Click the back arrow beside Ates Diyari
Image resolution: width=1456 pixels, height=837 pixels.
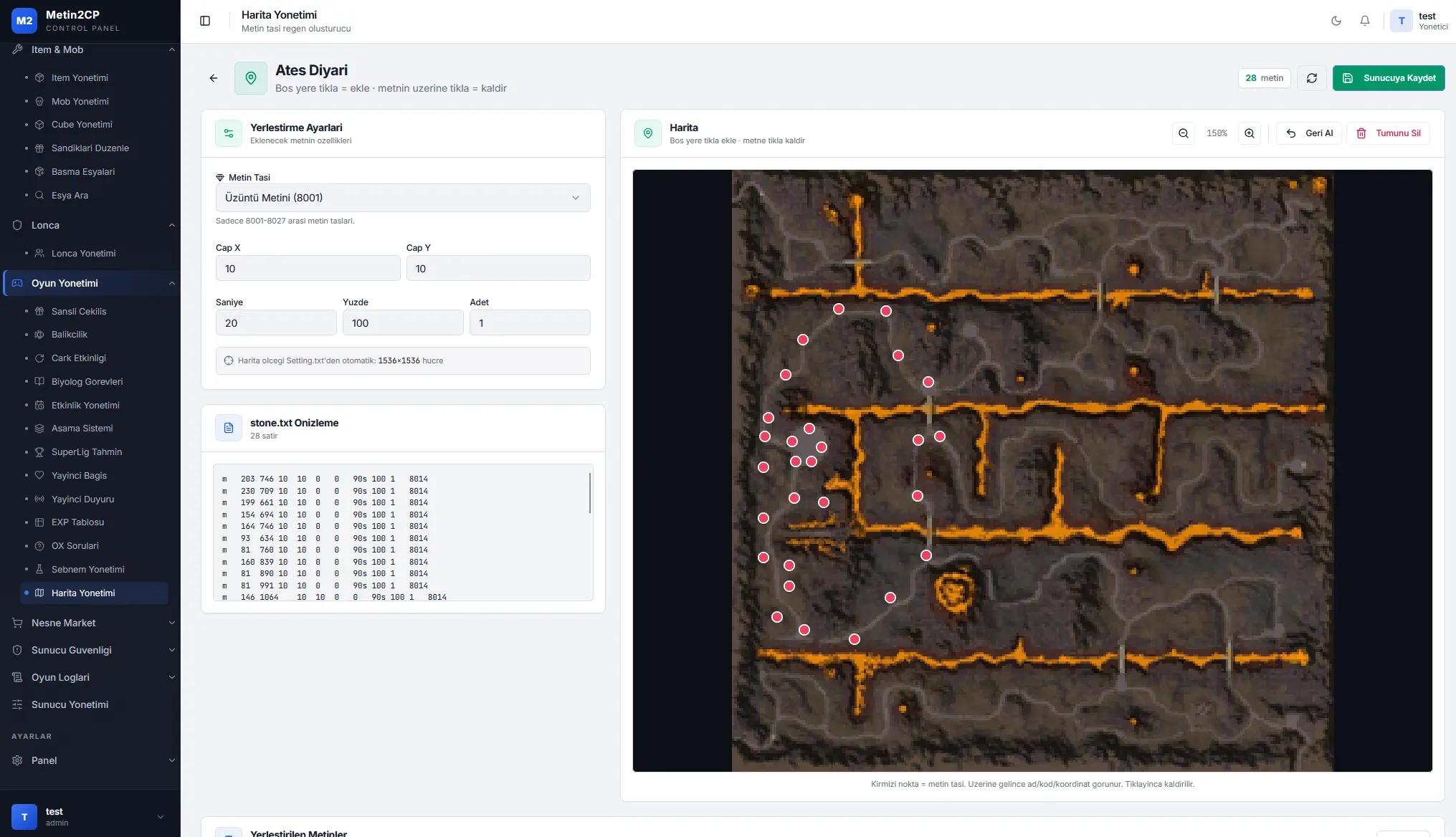coord(214,78)
